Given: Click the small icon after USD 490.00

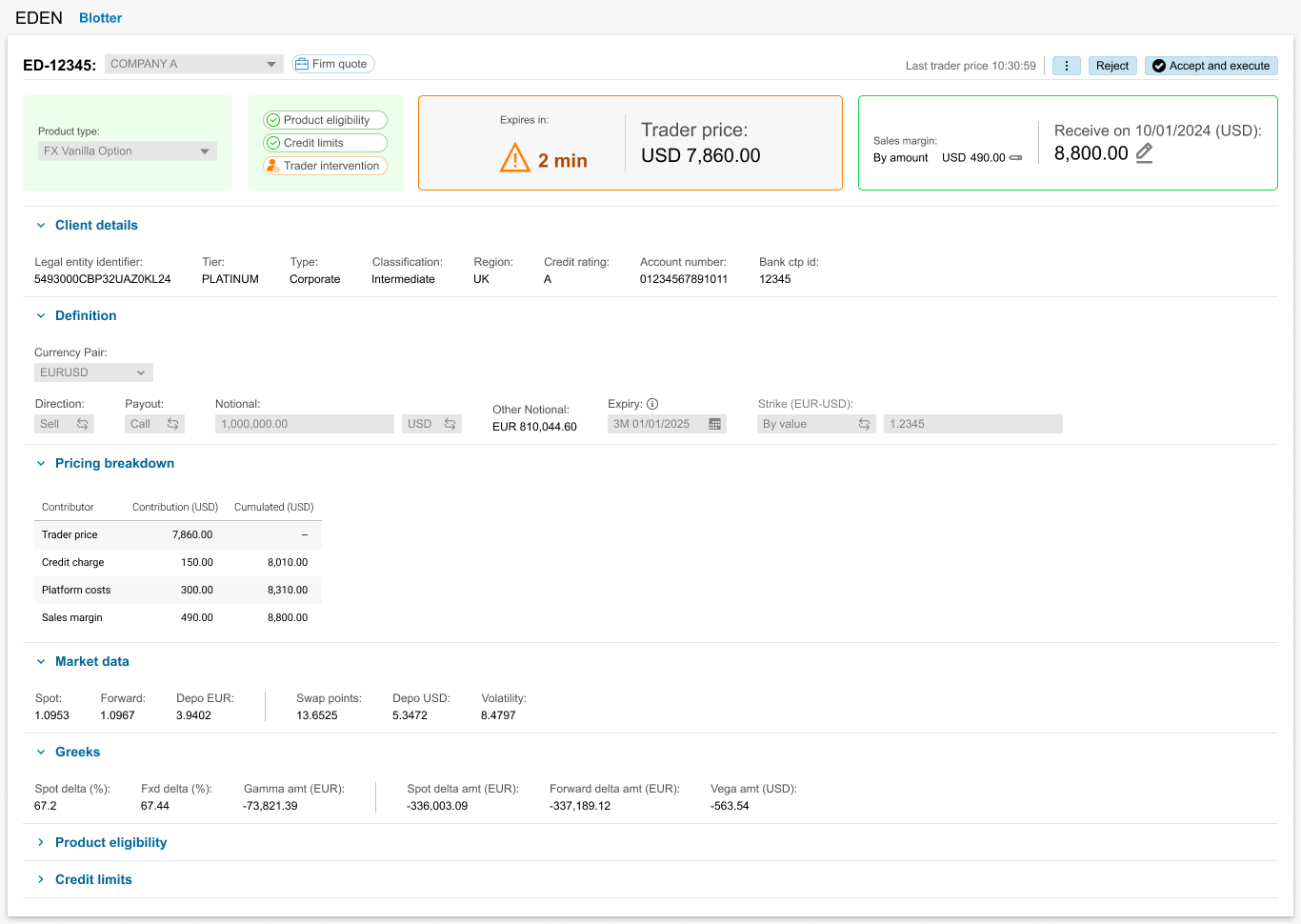Looking at the screenshot, I should [1015, 158].
